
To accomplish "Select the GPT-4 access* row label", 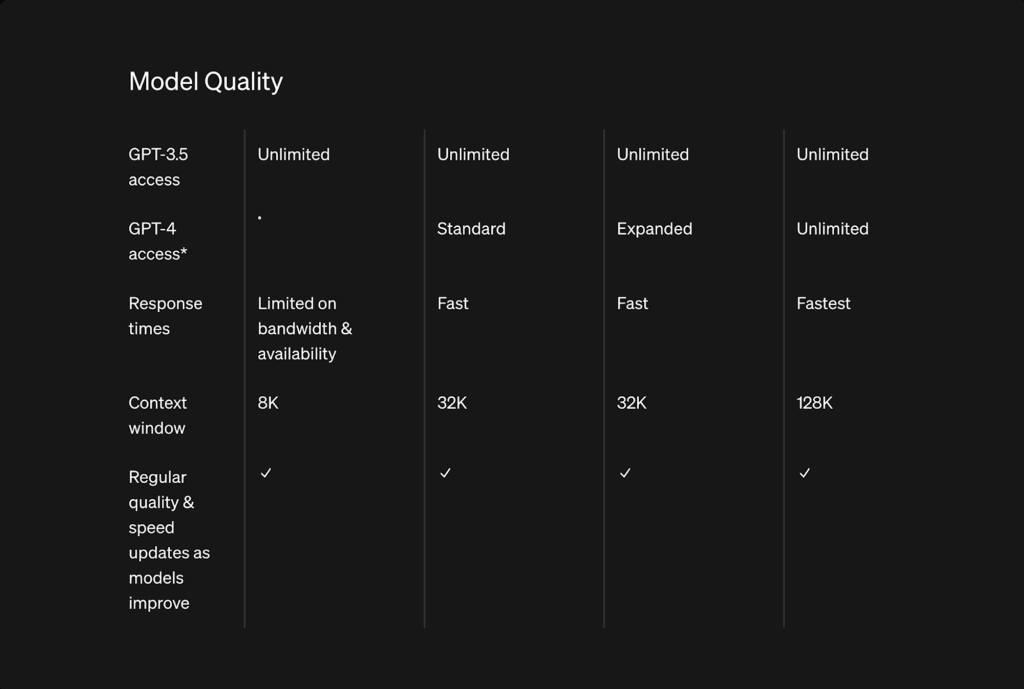I will (x=158, y=241).
